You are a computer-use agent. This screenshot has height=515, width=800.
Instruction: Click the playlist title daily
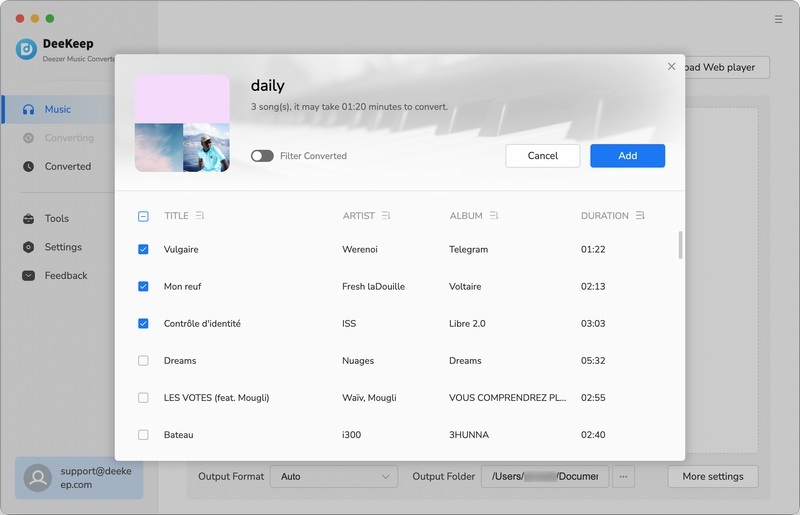(267, 85)
